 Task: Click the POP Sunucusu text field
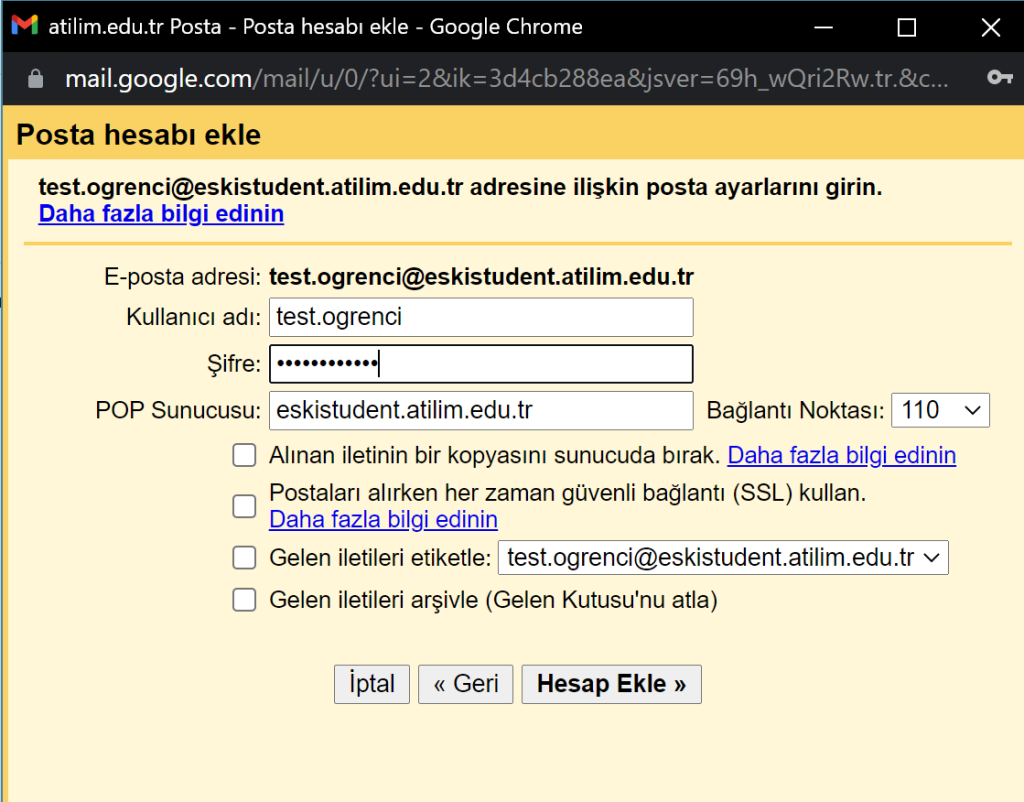click(480, 410)
